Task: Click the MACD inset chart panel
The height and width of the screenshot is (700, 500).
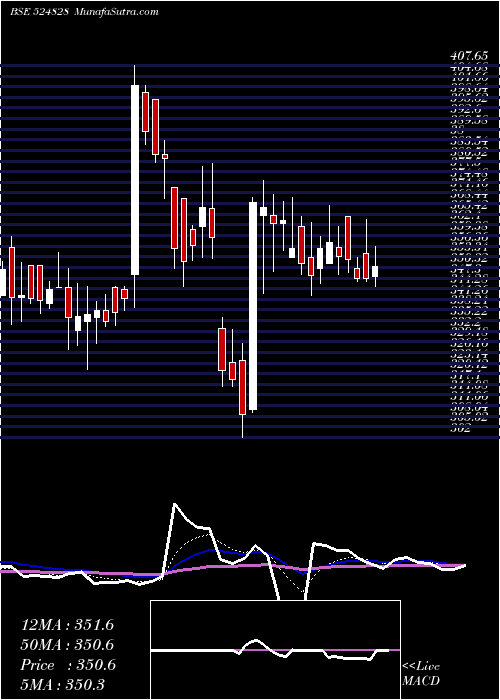Action: 275,650
